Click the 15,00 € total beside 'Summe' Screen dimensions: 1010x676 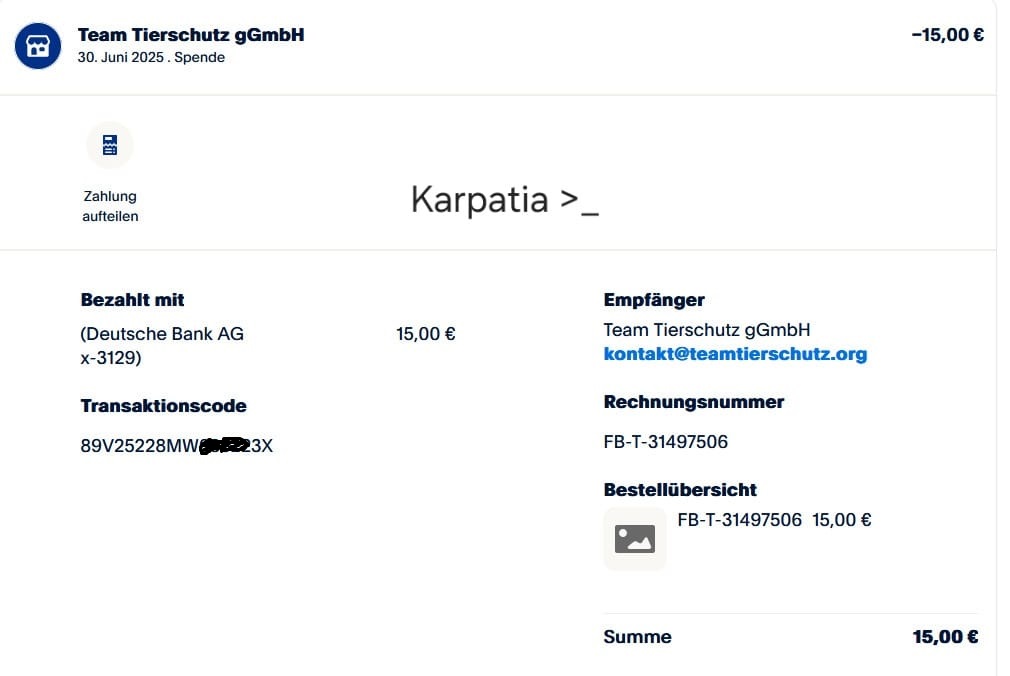point(945,637)
